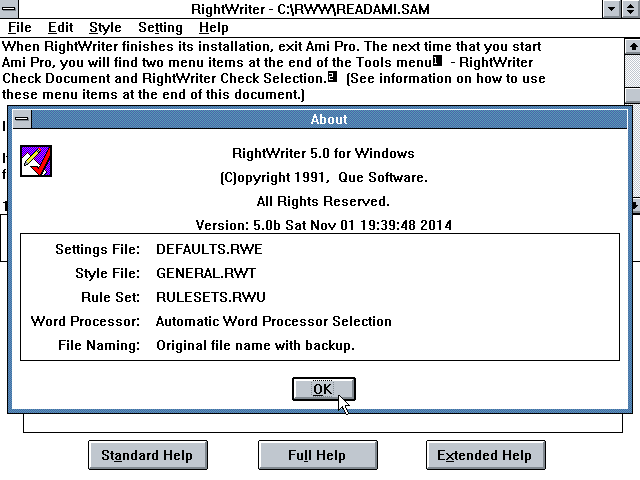Click the GENERAL.RWT style file value
640x480 pixels.
(206, 273)
